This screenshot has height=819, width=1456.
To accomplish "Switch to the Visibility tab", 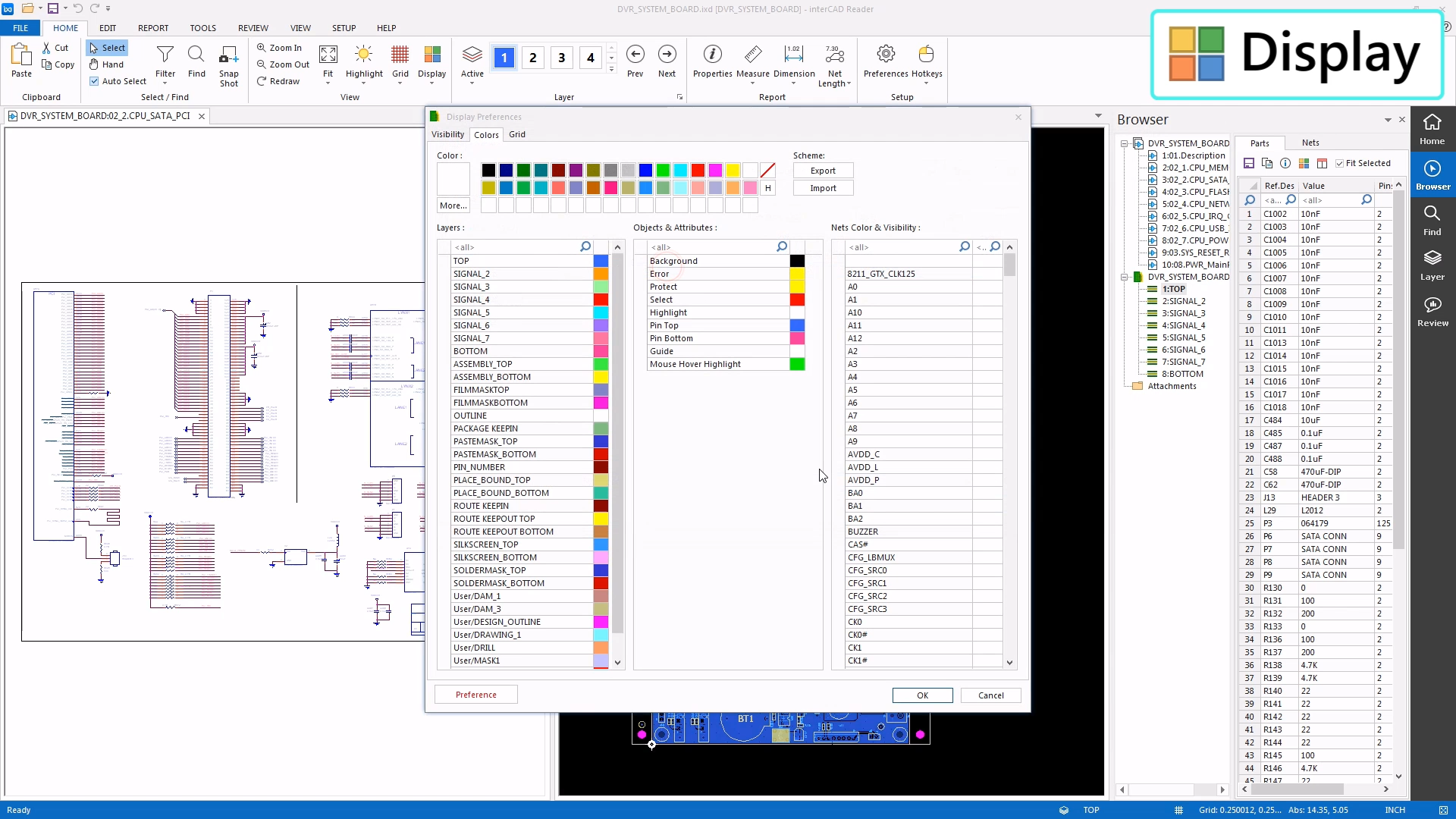I will pyautogui.click(x=447, y=134).
